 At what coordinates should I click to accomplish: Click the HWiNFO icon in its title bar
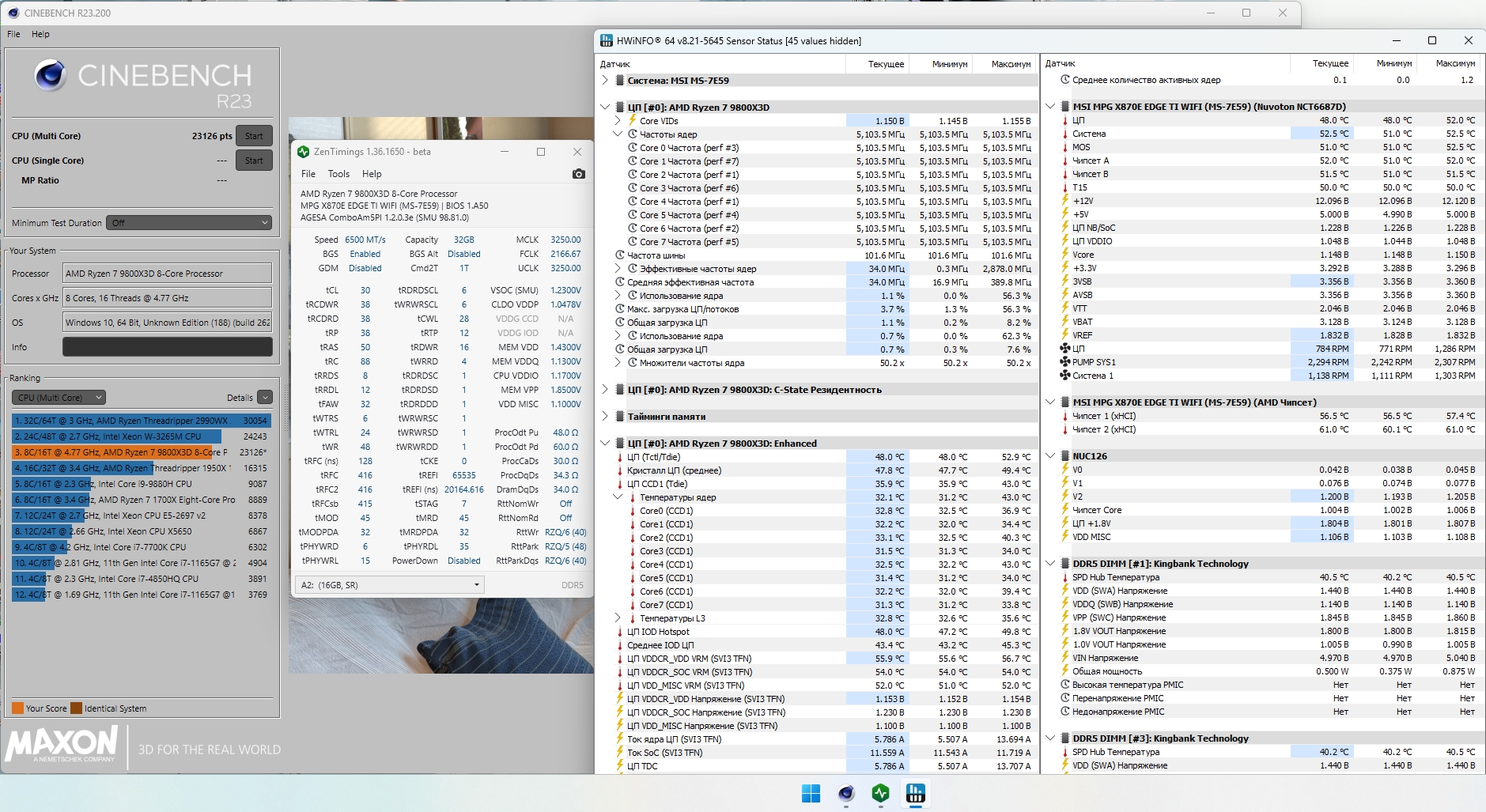click(607, 40)
